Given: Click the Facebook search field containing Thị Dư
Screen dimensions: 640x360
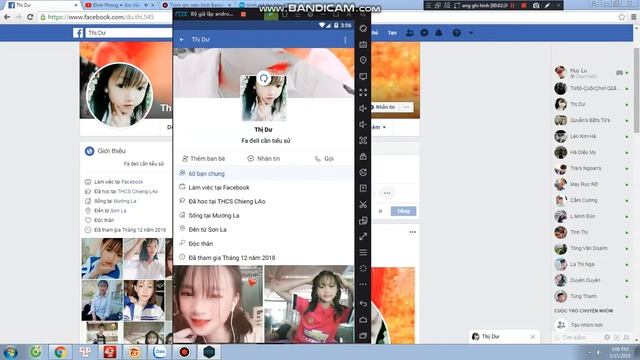Looking at the screenshot, I should [x=129, y=33].
